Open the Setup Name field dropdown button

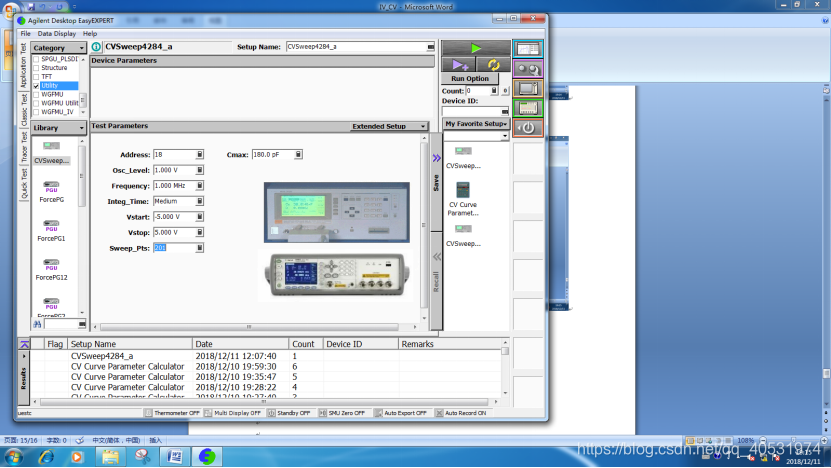point(430,47)
